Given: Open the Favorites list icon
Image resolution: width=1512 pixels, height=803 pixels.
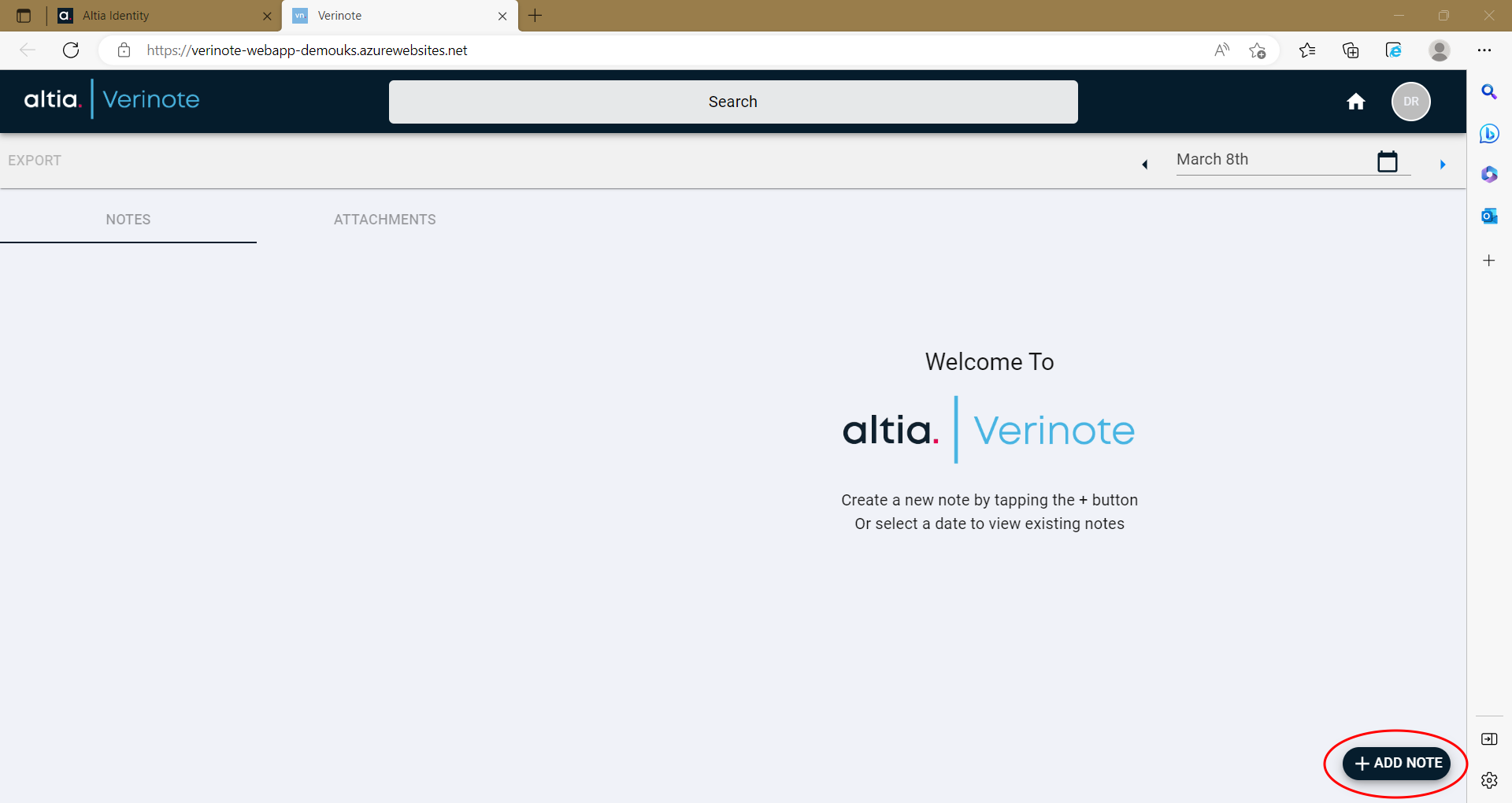Looking at the screenshot, I should point(1307,50).
